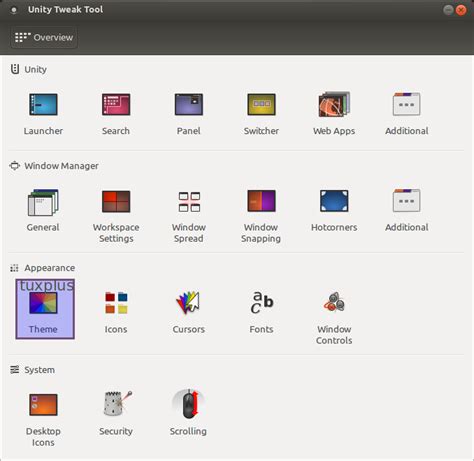
Task: Open the Window Controls icon
Action: coord(334,302)
